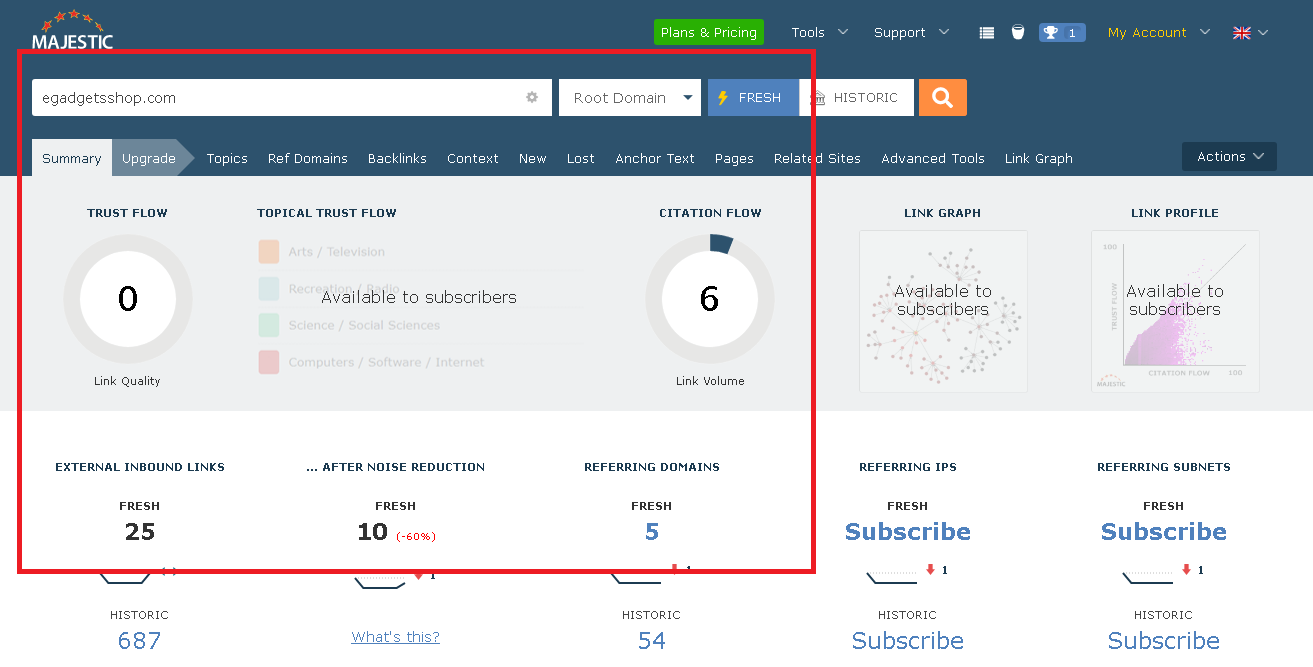Click the orange search magnifier button
This screenshot has height=667, width=1313.
[942, 97]
